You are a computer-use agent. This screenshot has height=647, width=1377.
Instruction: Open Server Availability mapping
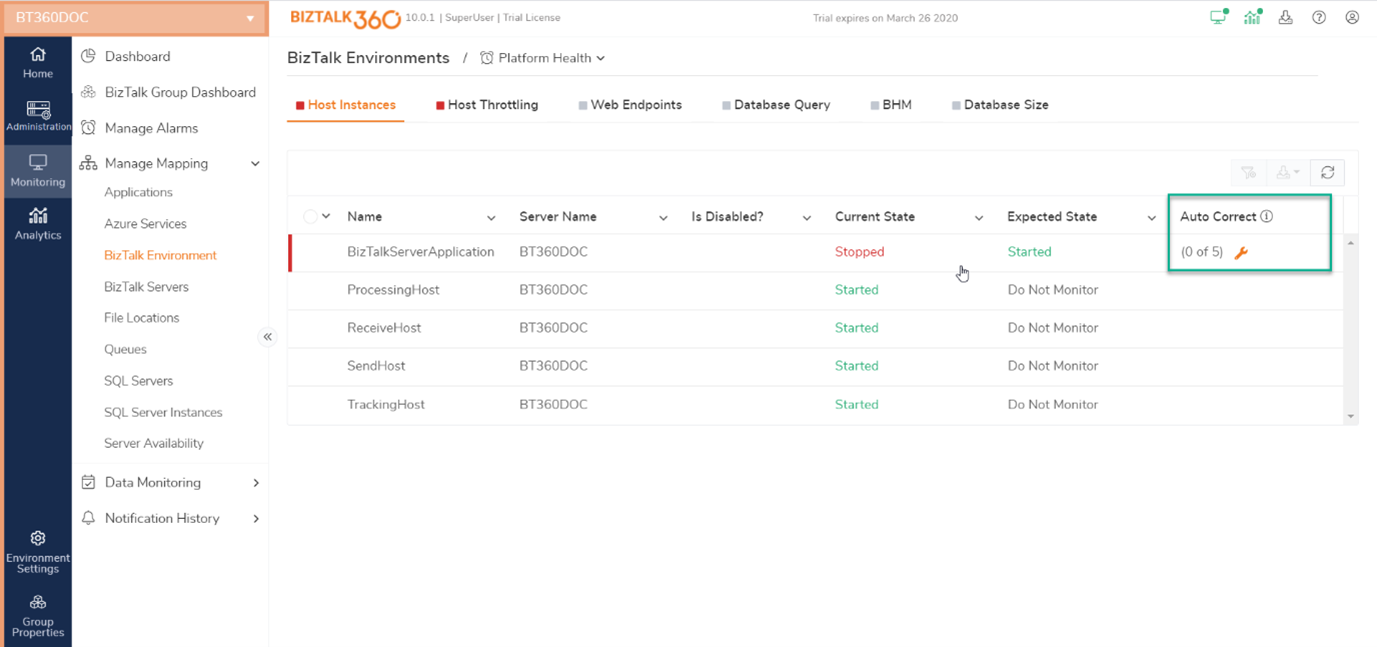point(154,443)
